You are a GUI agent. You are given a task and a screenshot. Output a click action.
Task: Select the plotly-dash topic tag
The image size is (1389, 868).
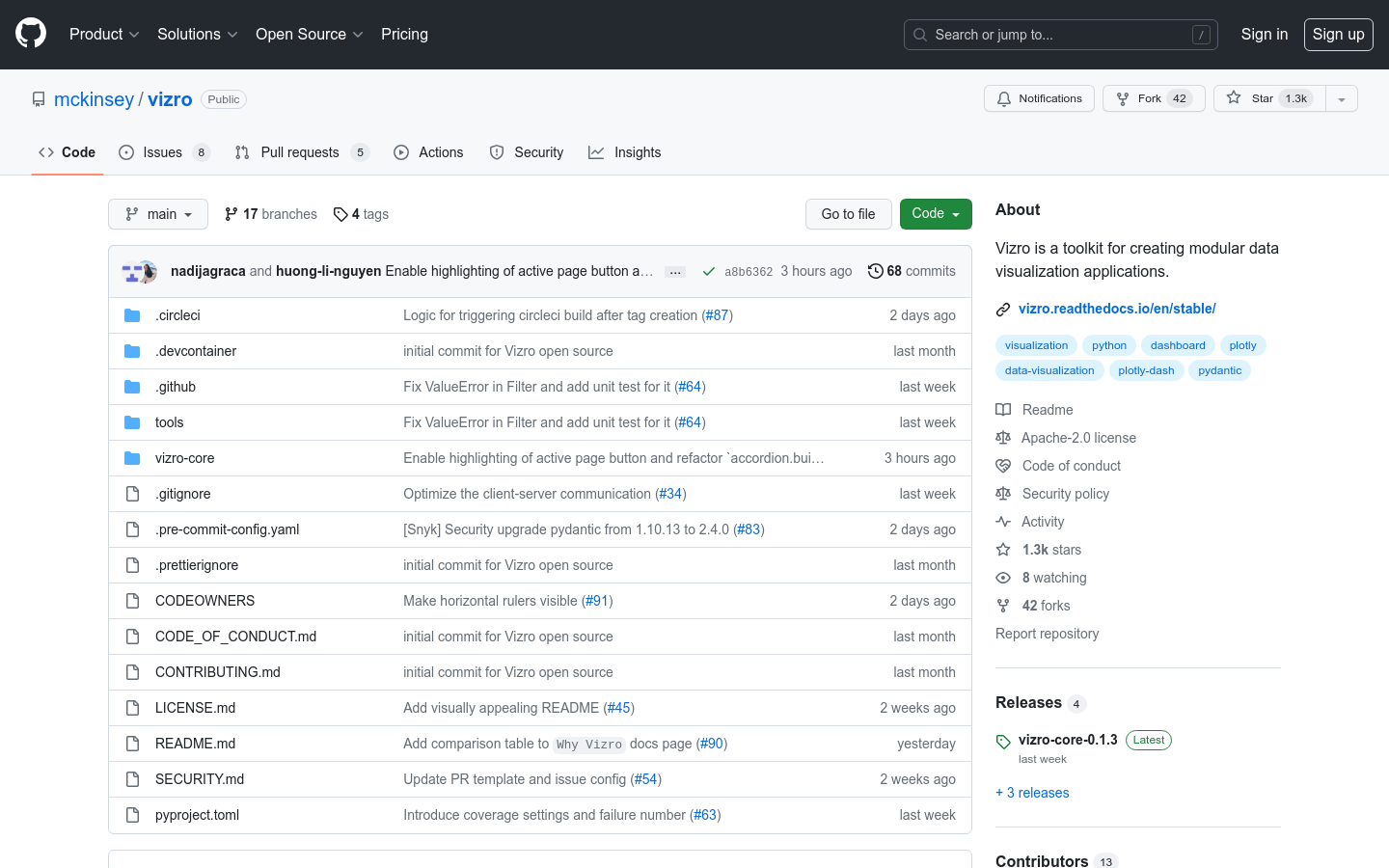click(x=1146, y=370)
